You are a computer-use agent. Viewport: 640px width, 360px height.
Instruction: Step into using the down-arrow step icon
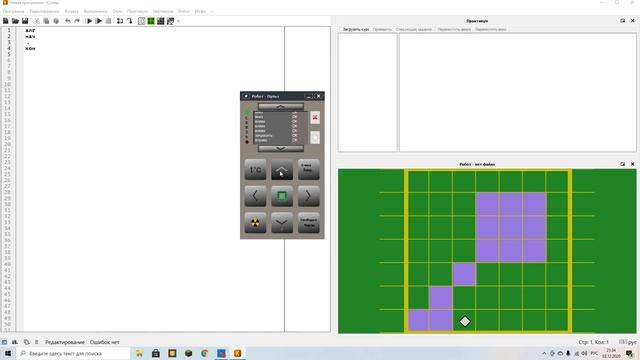coord(129,21)
